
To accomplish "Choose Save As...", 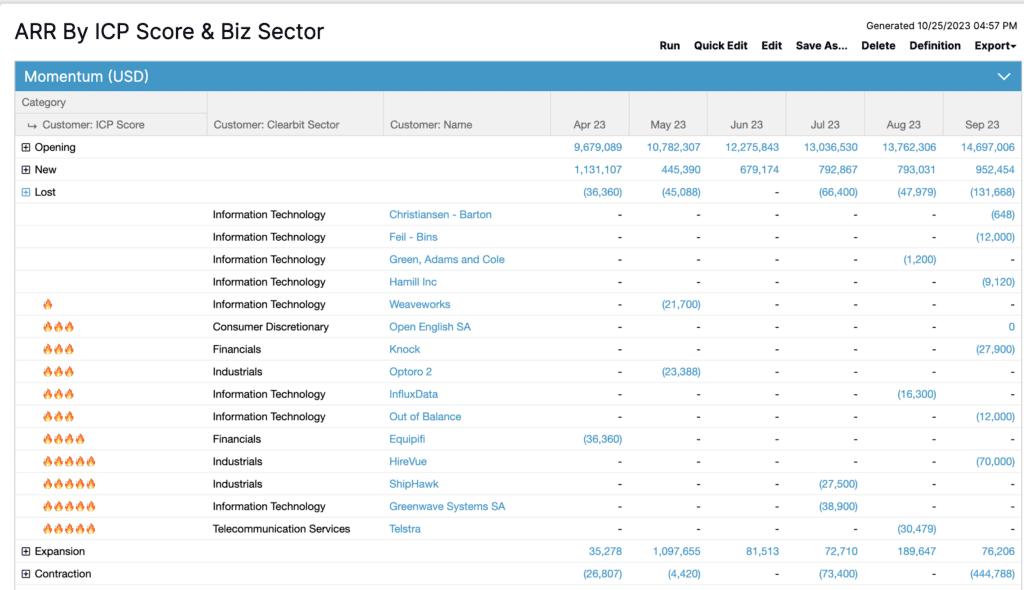I will tap(821, 46).
